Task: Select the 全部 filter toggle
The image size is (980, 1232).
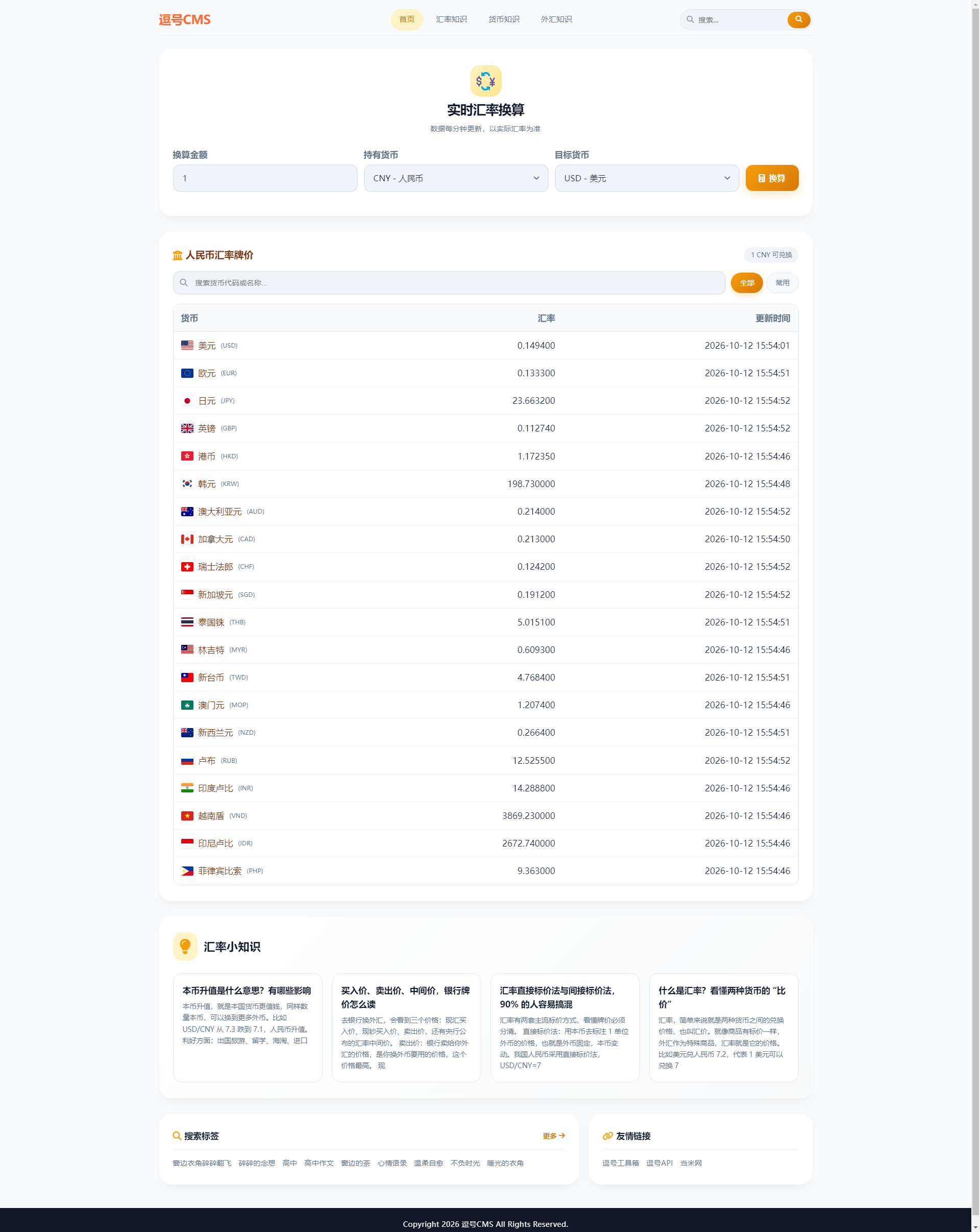Action: (x=746, y=283)
